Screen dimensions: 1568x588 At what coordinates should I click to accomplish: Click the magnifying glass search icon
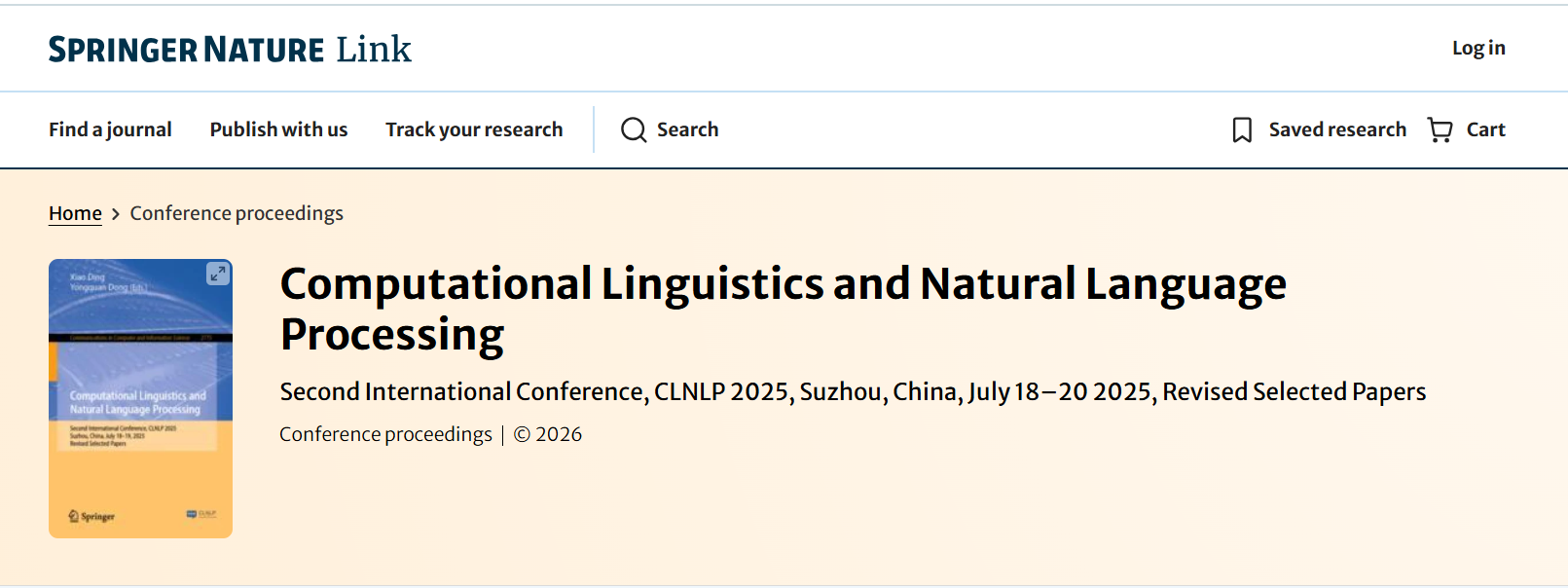[x=634, y=129]
